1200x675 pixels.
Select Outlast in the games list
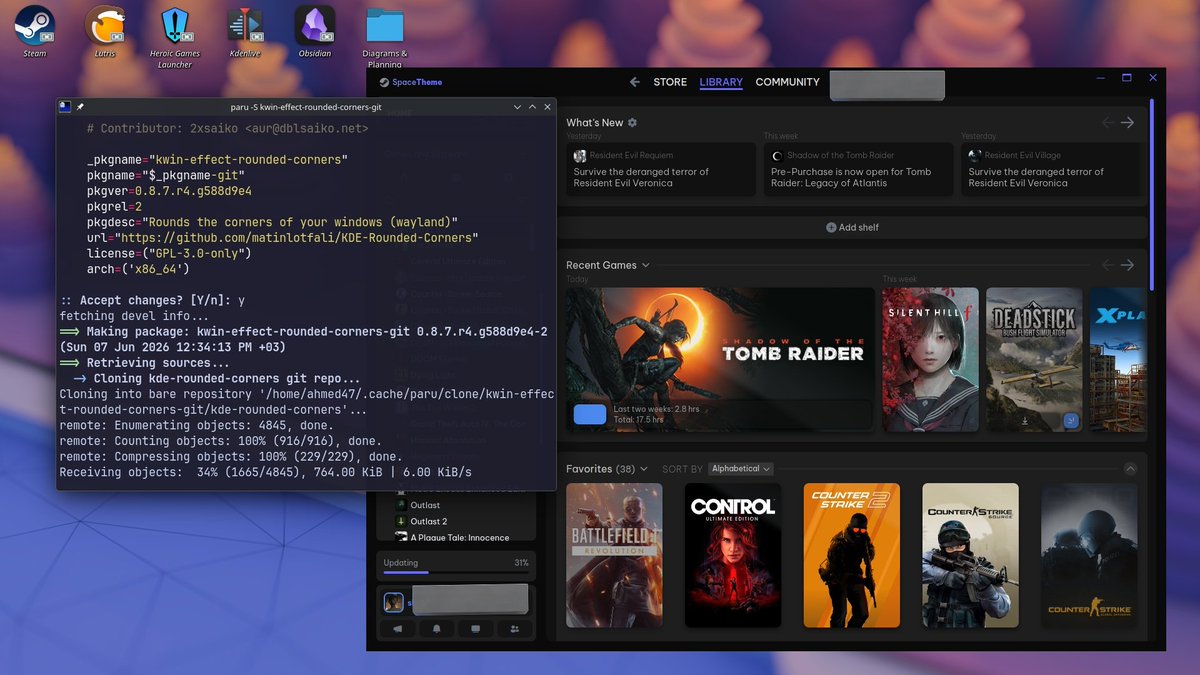coord(425,505)
